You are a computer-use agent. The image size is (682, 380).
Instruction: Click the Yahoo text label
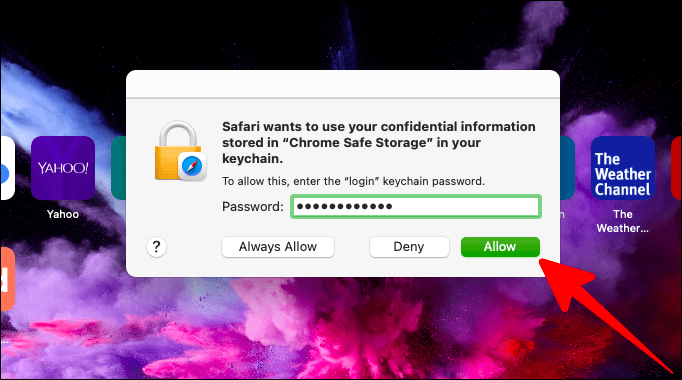point(63,214)
